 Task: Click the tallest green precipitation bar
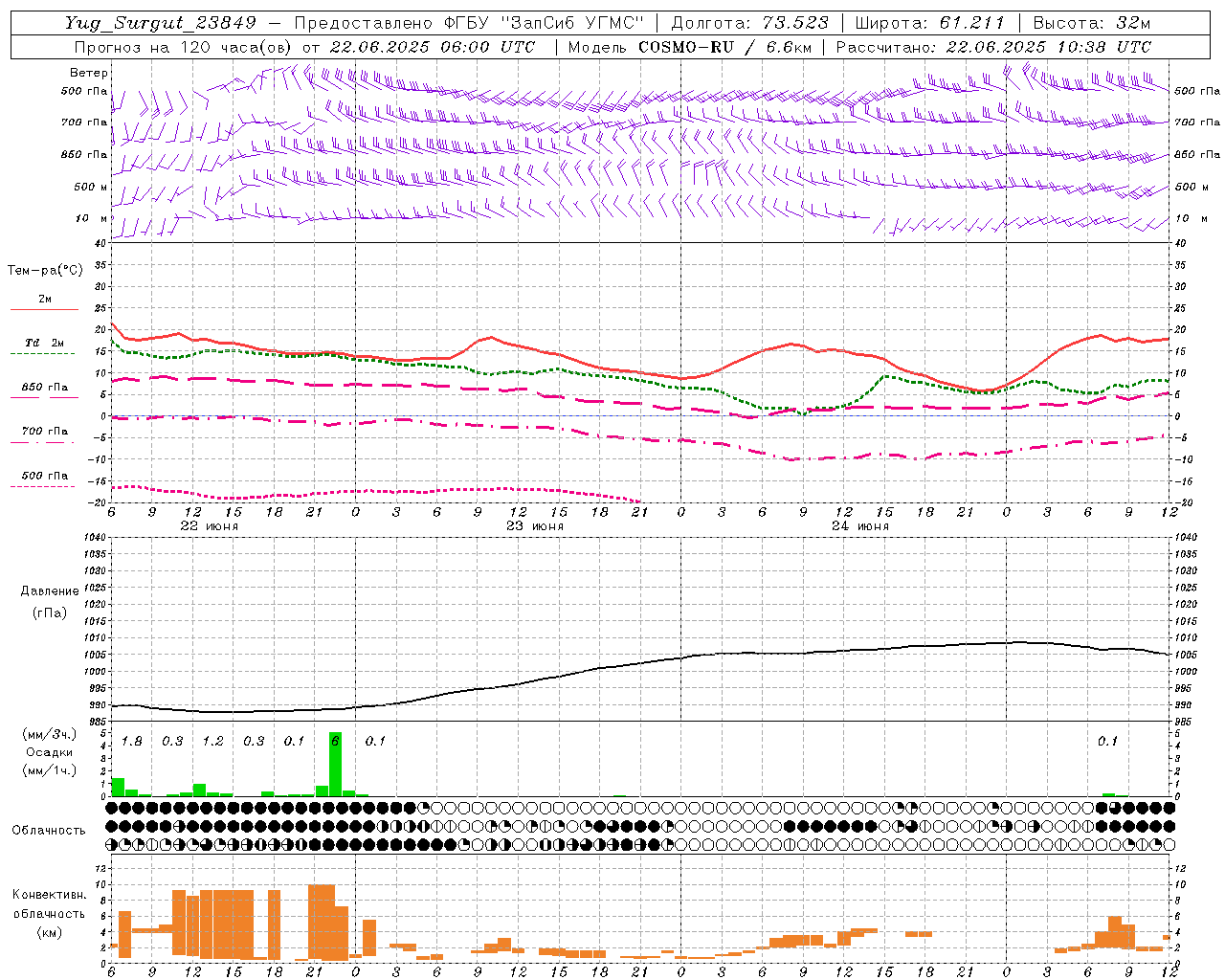[335, 764]
